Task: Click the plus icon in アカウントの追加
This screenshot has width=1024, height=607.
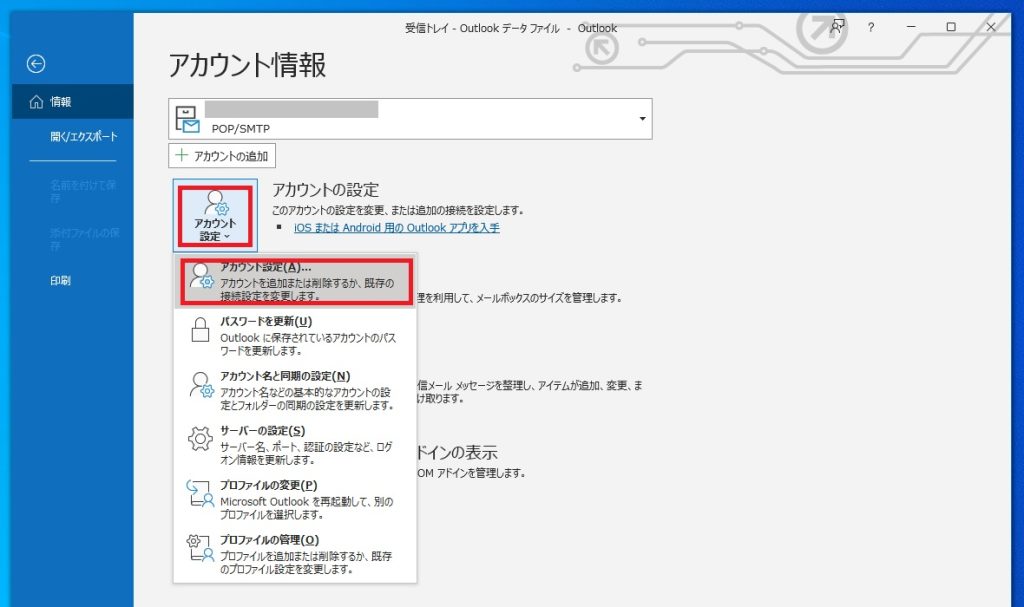Action: click(x=182, y=156)
